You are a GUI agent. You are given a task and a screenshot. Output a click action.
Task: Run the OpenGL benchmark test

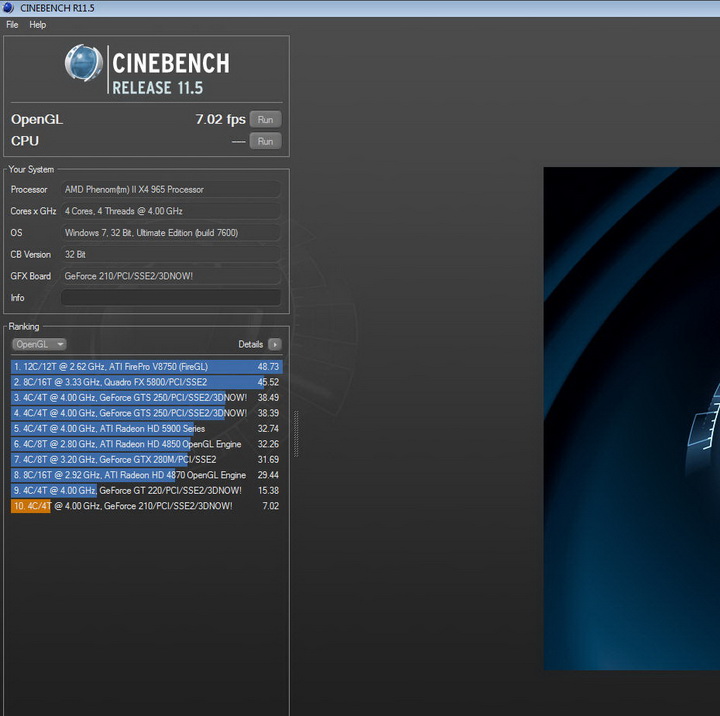click(x=265, y=119)
